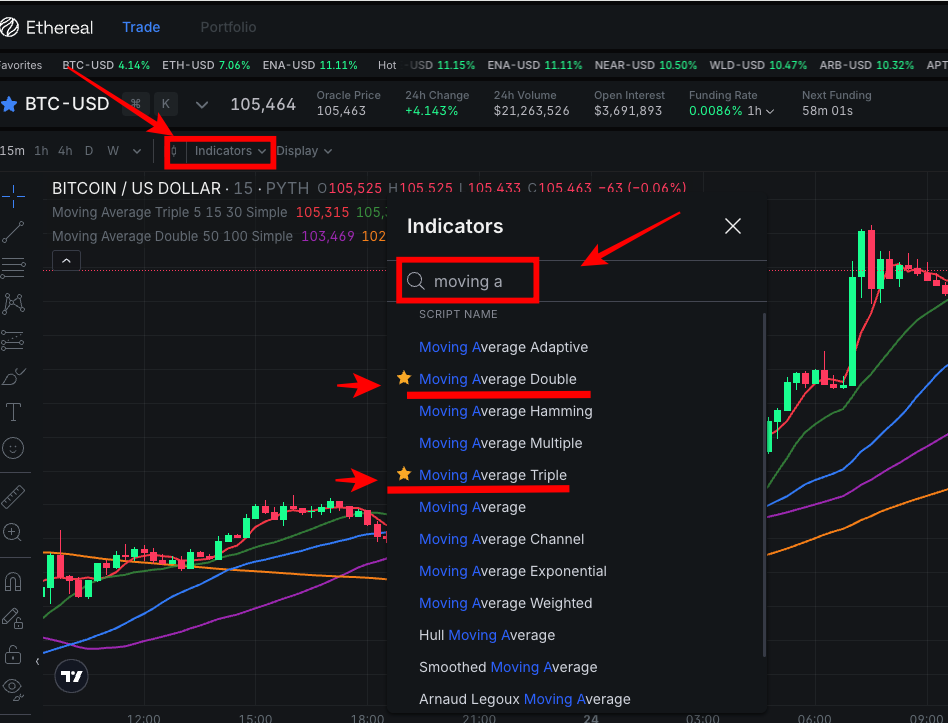The width and height of the screenshot is (948, 723).
Task: Add the Moving Average Exponential indicator
Action: click(513, 571)
